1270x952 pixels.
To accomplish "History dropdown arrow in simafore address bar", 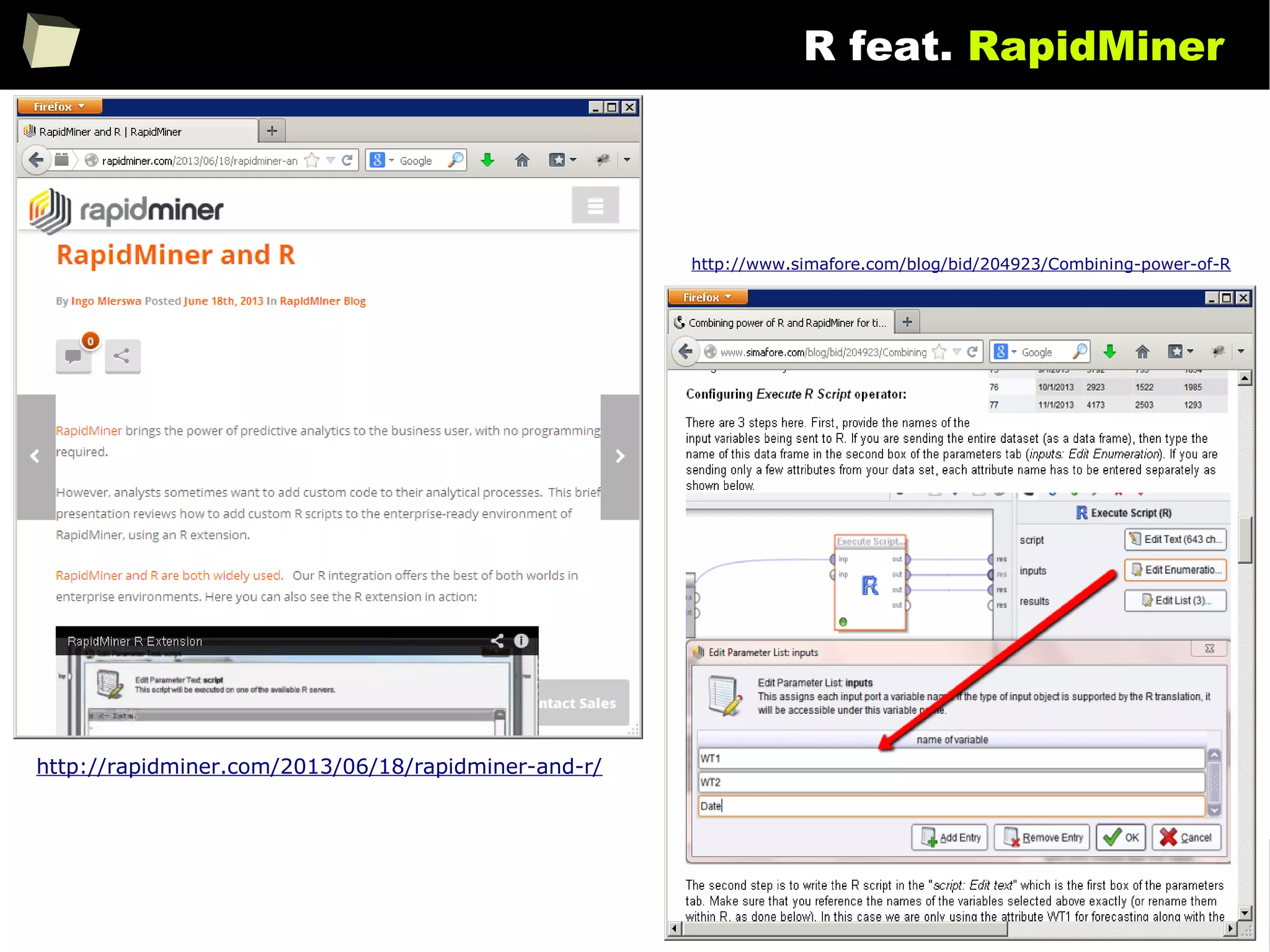I will pos(957,352).
